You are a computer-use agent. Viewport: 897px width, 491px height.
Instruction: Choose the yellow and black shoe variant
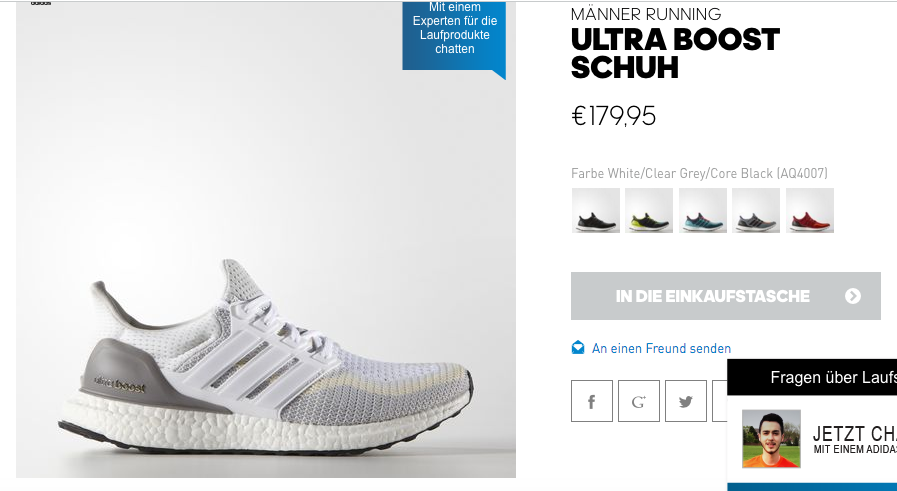point(649,211)
